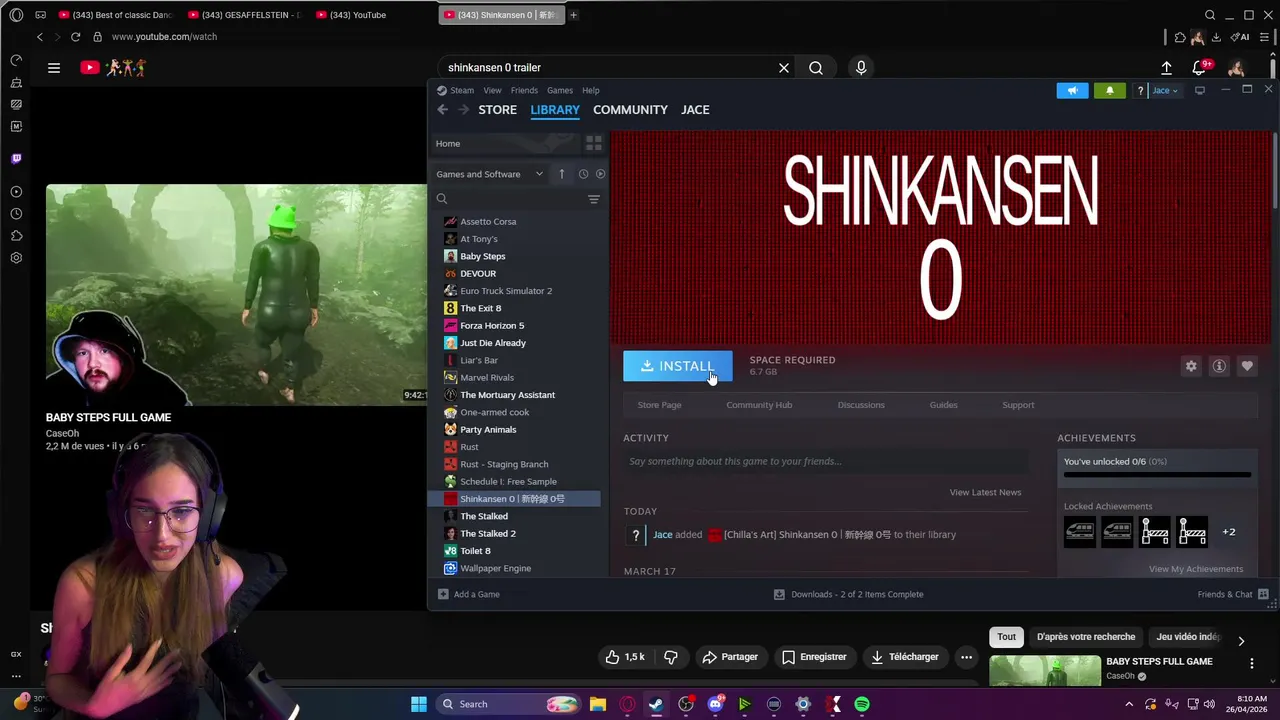The image size is (1280, 720).
Task: Open advanced library filter options icon
Action: [593, 199]
